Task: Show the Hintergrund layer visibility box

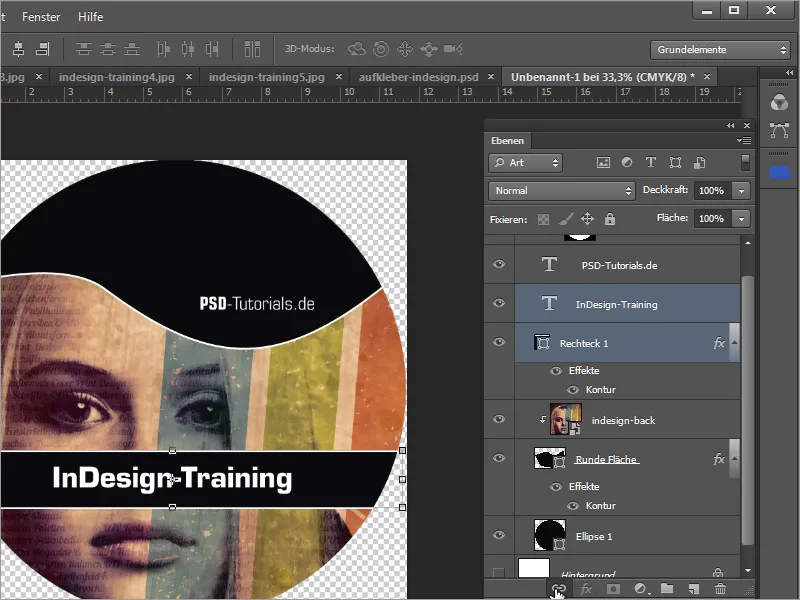Action: pyautogui.click(x=499, y=572)
